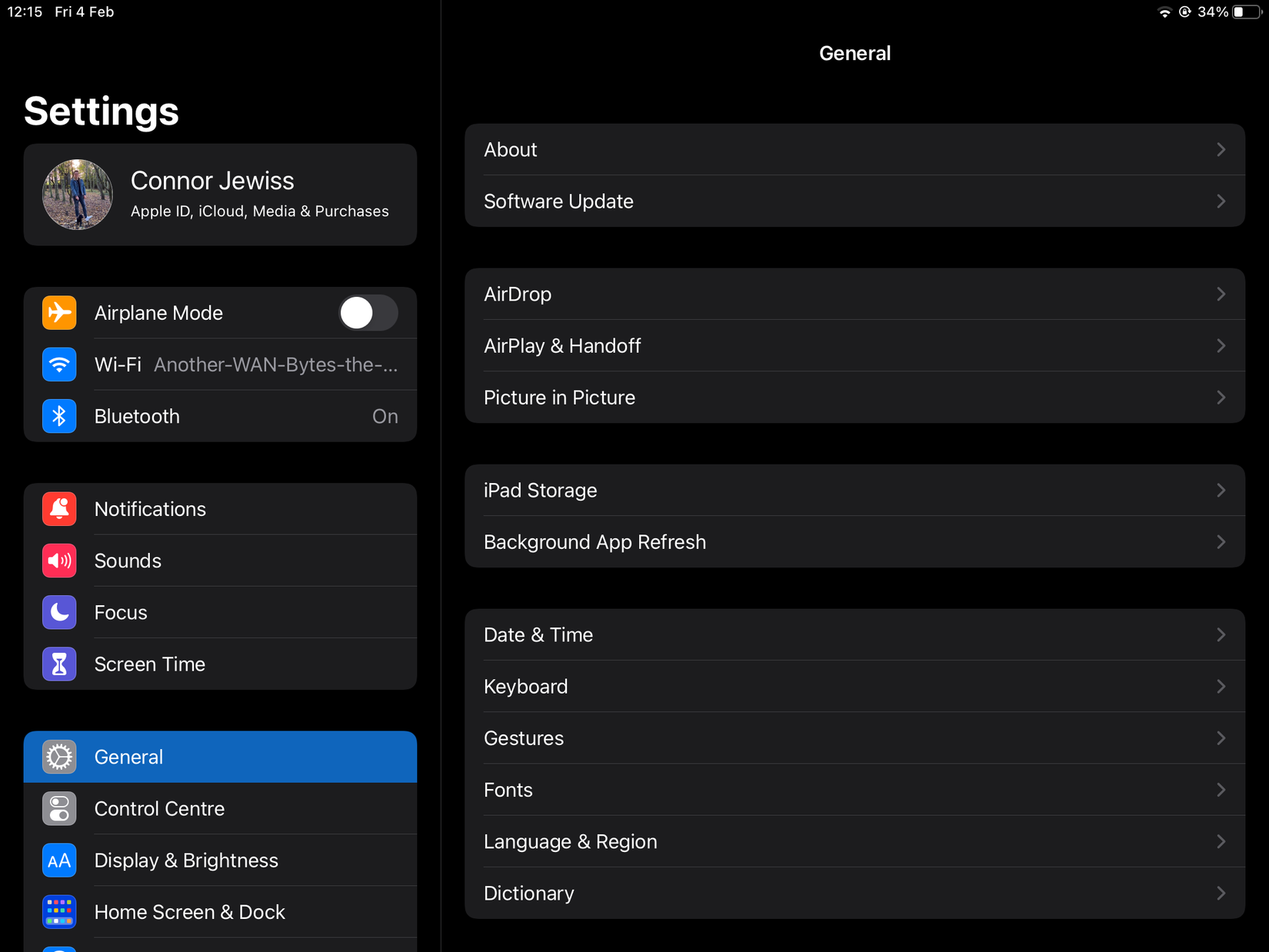
Task: Click the General gear icon
Action: [x=59, y=757]
